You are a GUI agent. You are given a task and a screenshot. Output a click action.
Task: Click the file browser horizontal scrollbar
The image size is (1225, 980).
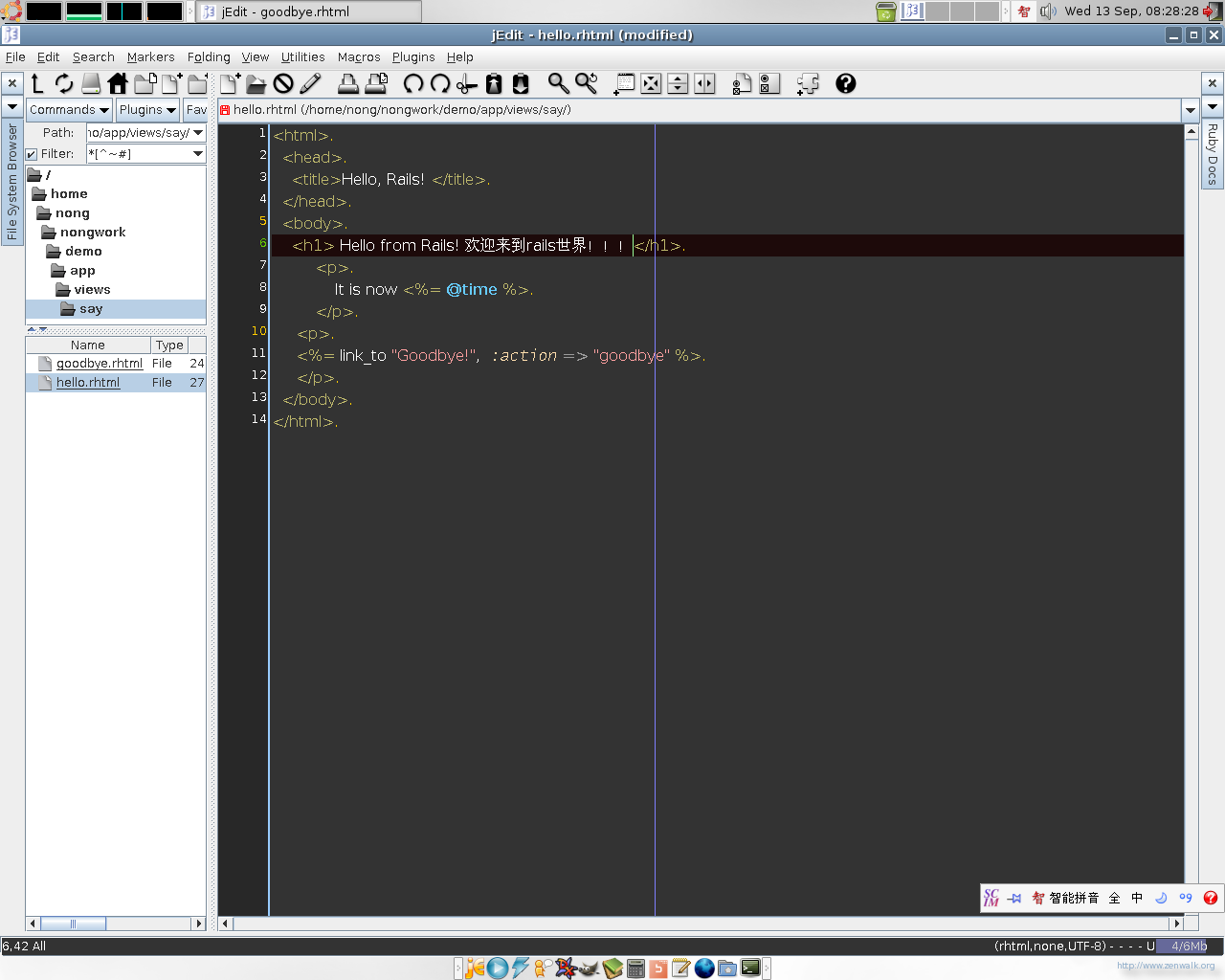tap(116, 924)
